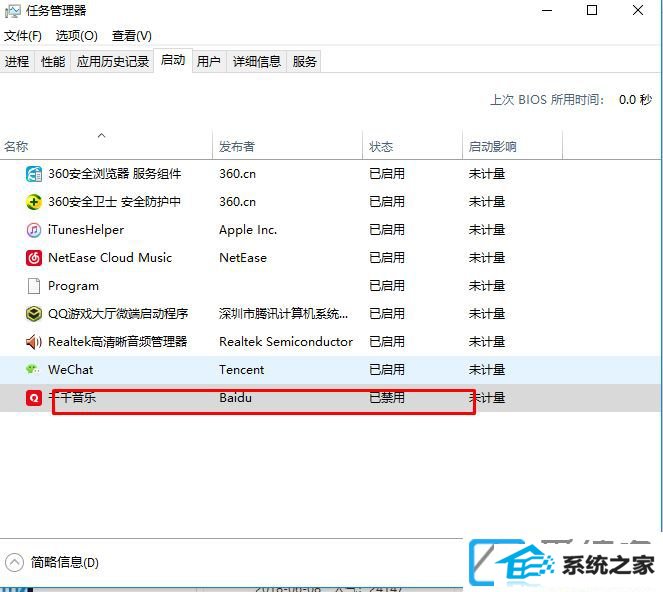The height and width of the screenshot is (592, 663).
Task: Click the Realtek Semiconductor publisher cell
Action: [286, 342]
